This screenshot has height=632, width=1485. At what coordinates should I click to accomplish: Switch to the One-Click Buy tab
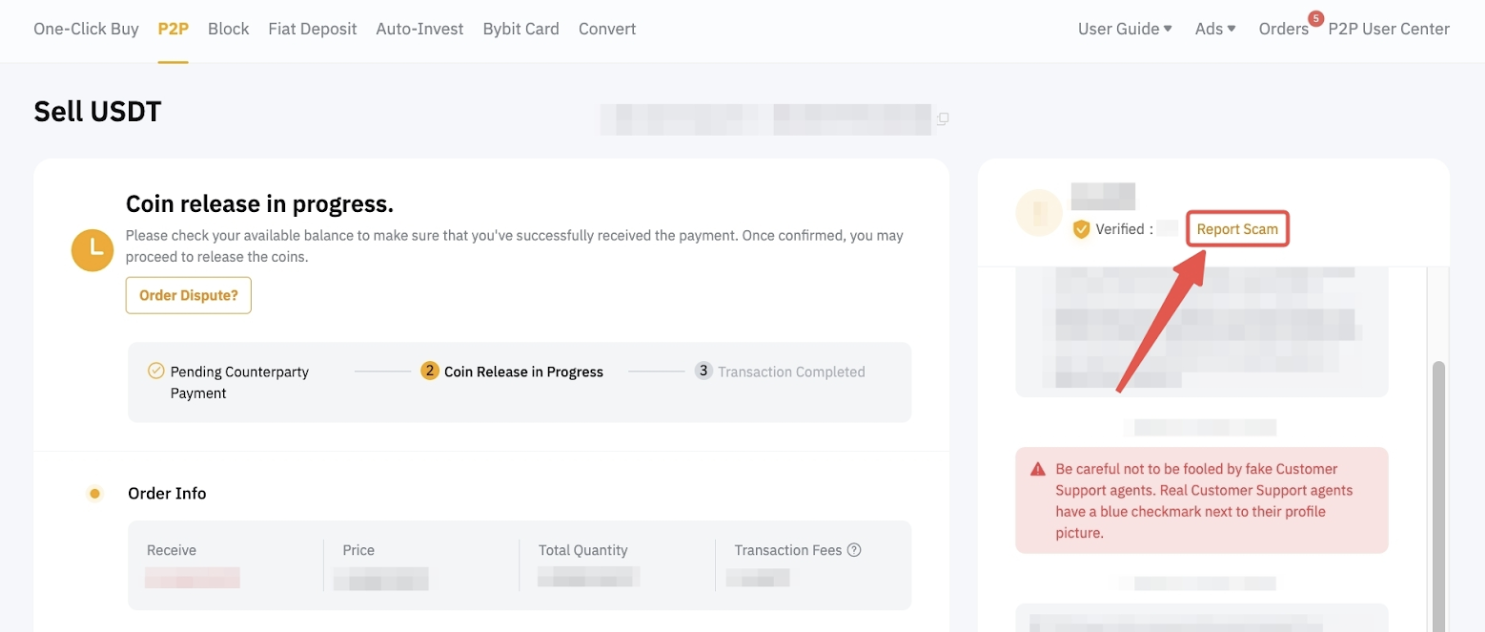[86, 29]
